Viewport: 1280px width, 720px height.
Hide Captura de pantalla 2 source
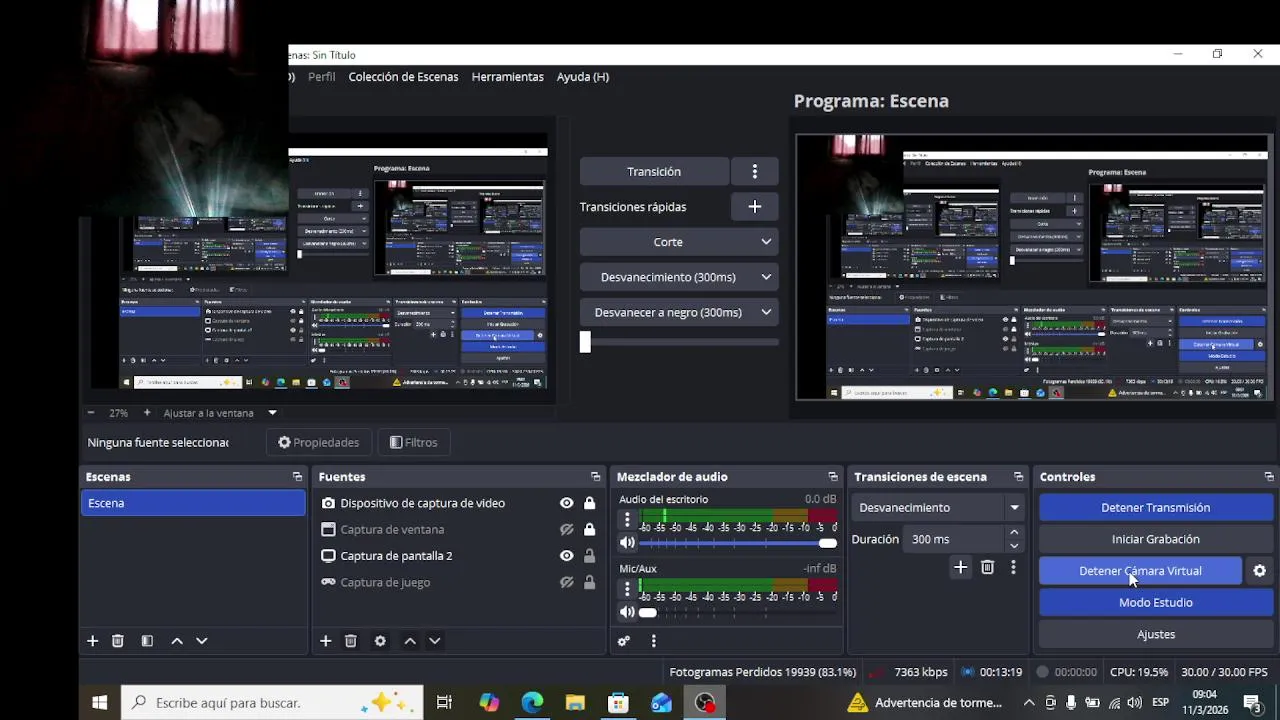[567, 556]
